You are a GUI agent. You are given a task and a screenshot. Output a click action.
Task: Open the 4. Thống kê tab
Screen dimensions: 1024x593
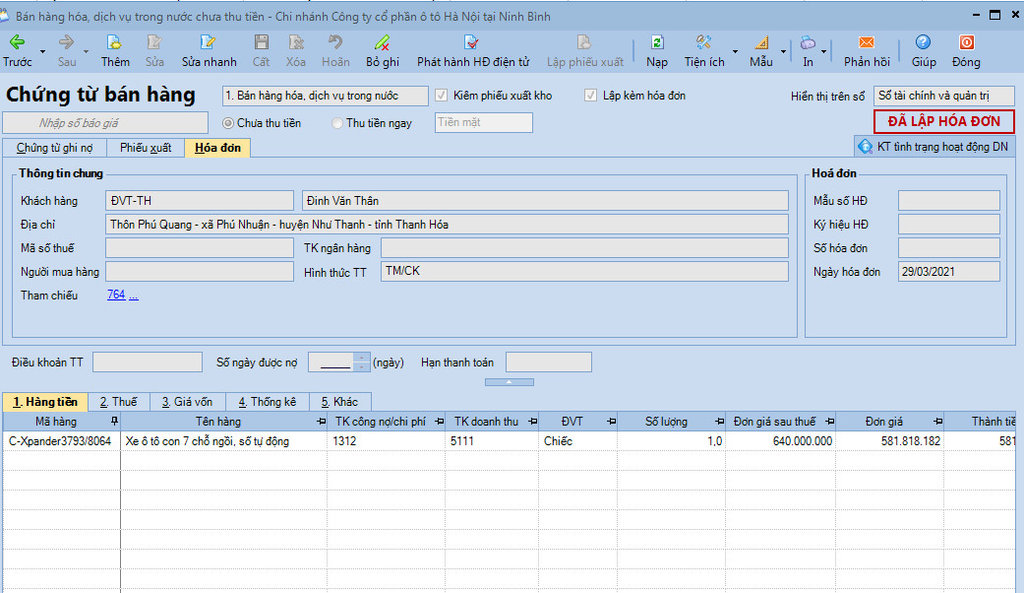coord(266,402)
